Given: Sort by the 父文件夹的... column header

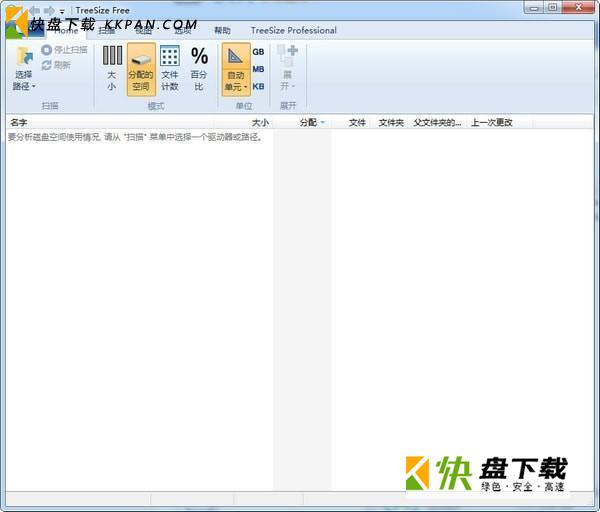Looking at the screenshot, I should [x=437, y=122].
